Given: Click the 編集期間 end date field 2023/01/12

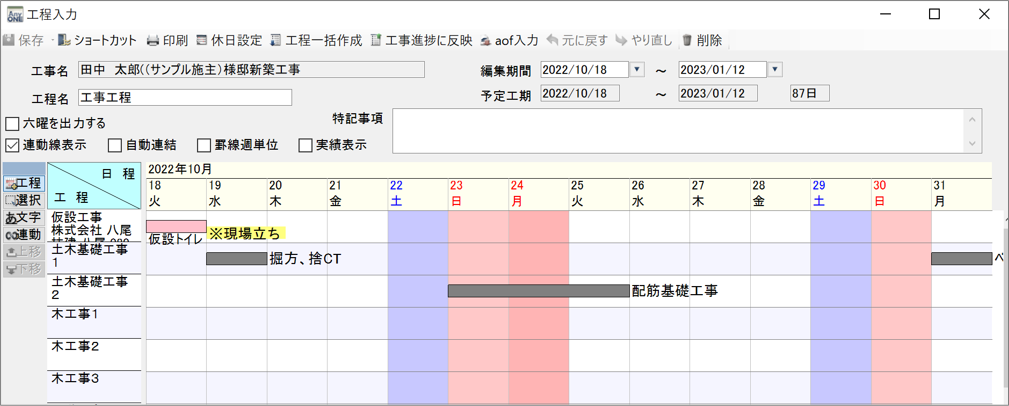Looking at the screenshot, I should point(723,69).
